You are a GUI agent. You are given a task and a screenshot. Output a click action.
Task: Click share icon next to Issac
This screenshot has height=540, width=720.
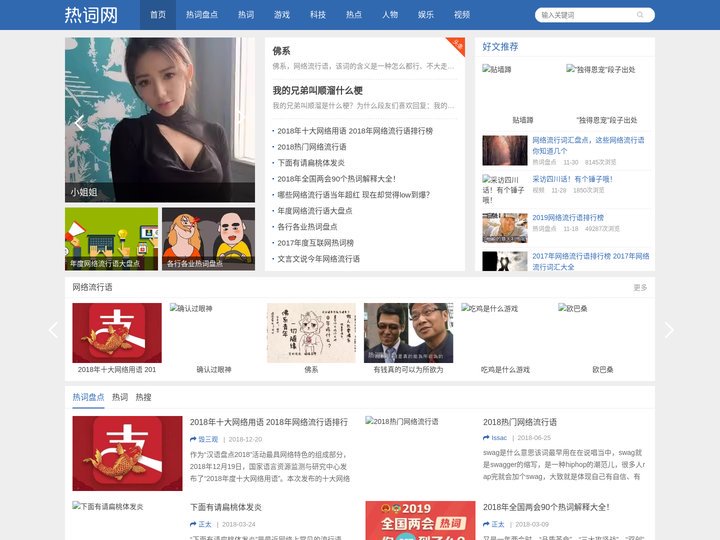(486, 438)
